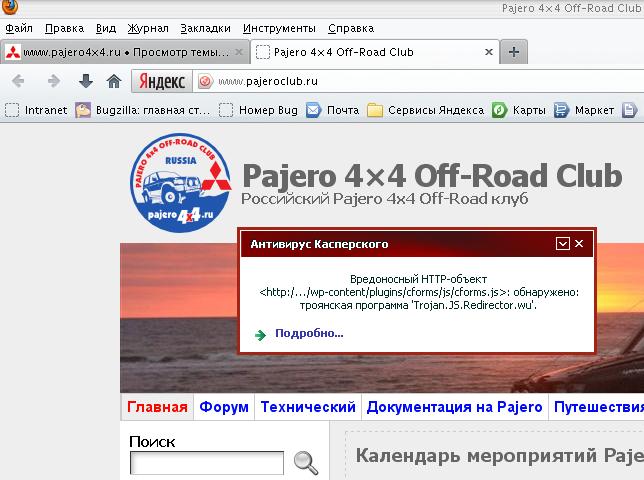
Task: Close the Pajero 4×4 Off-Road Club tab
Action: tap(486, 52)
